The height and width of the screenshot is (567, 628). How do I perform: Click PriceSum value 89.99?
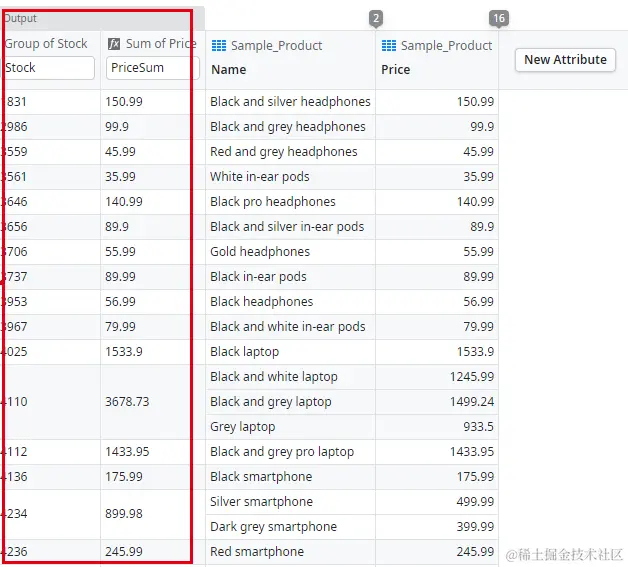coord(120,277)
